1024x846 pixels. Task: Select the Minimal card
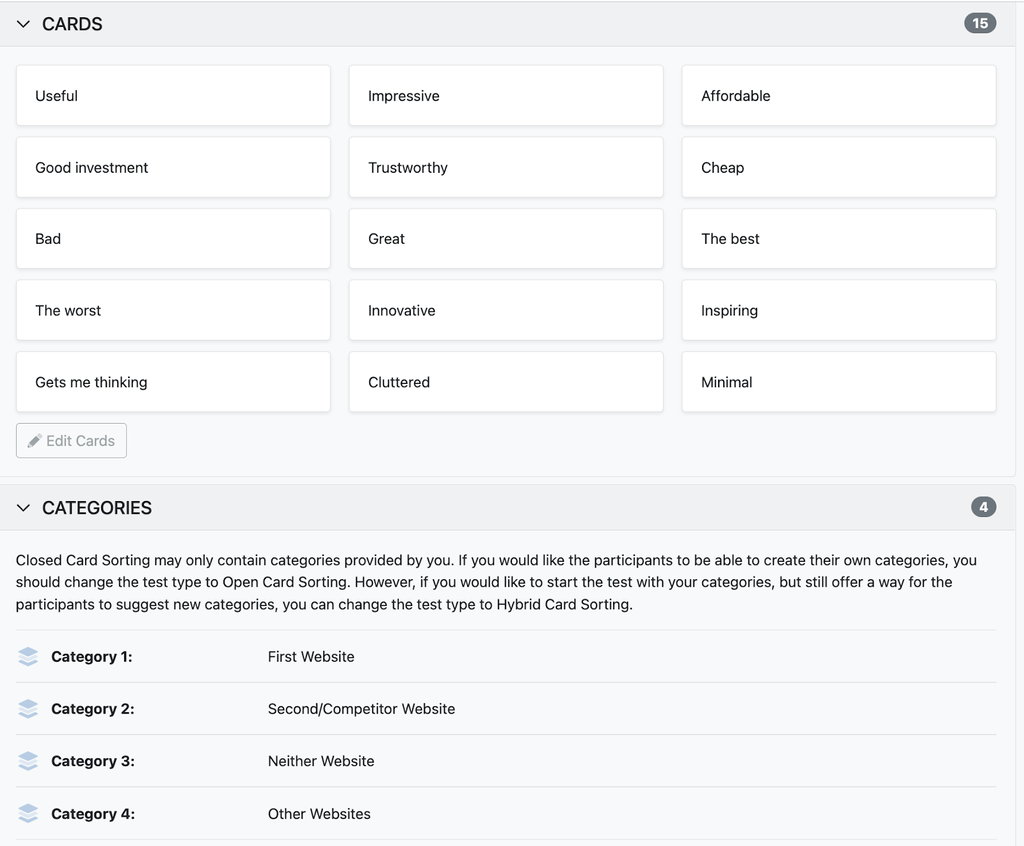pyautogui.click(x=838, y=382)
